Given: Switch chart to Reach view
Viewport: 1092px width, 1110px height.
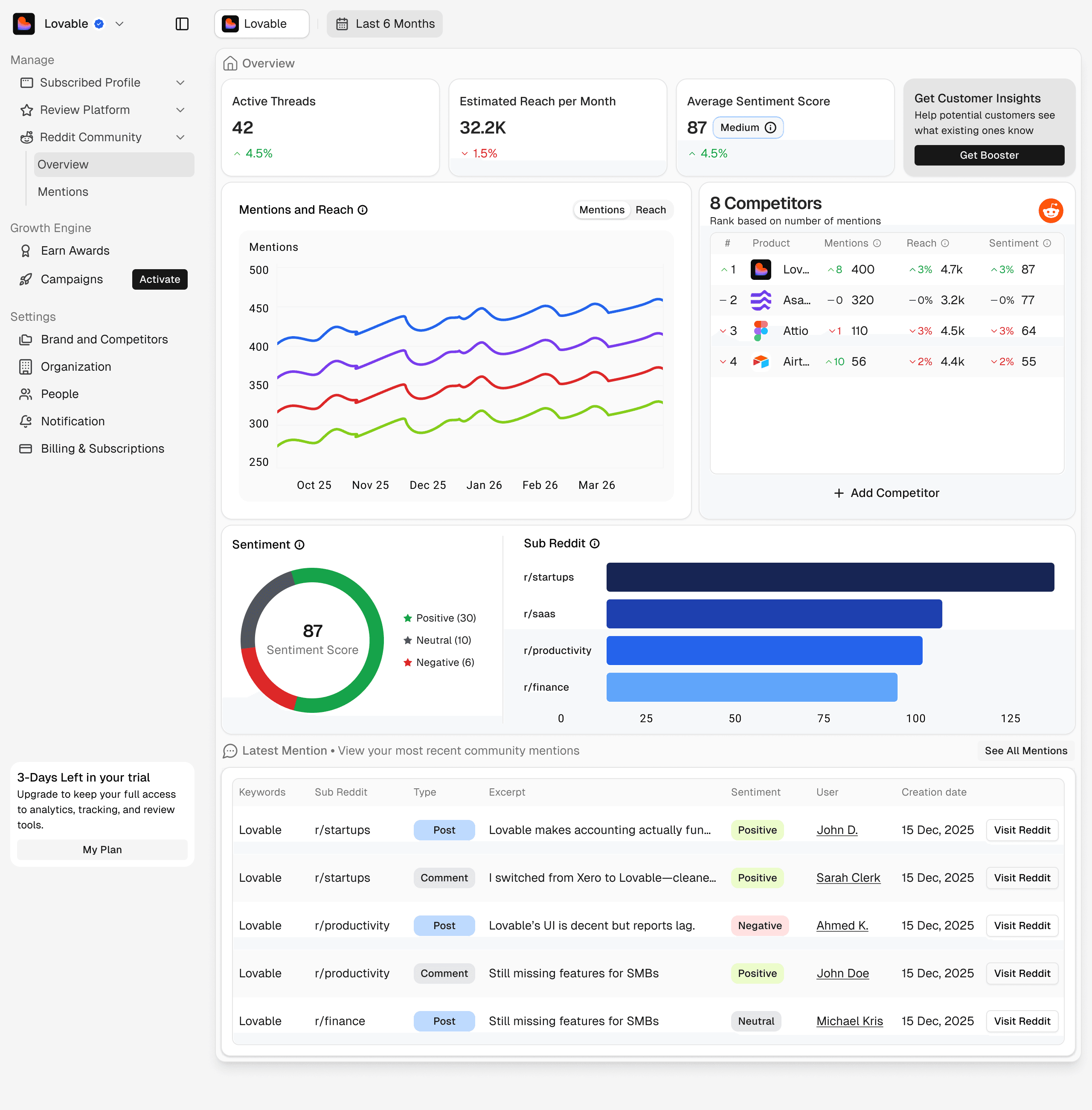Looking at the screenshot, I should click(x=651, y=210).
